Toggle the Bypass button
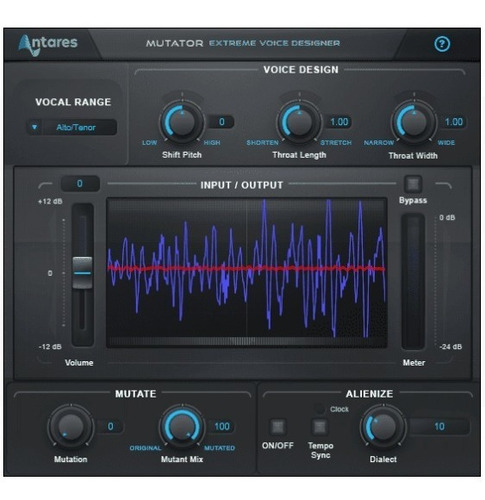 tap(413, 184)
